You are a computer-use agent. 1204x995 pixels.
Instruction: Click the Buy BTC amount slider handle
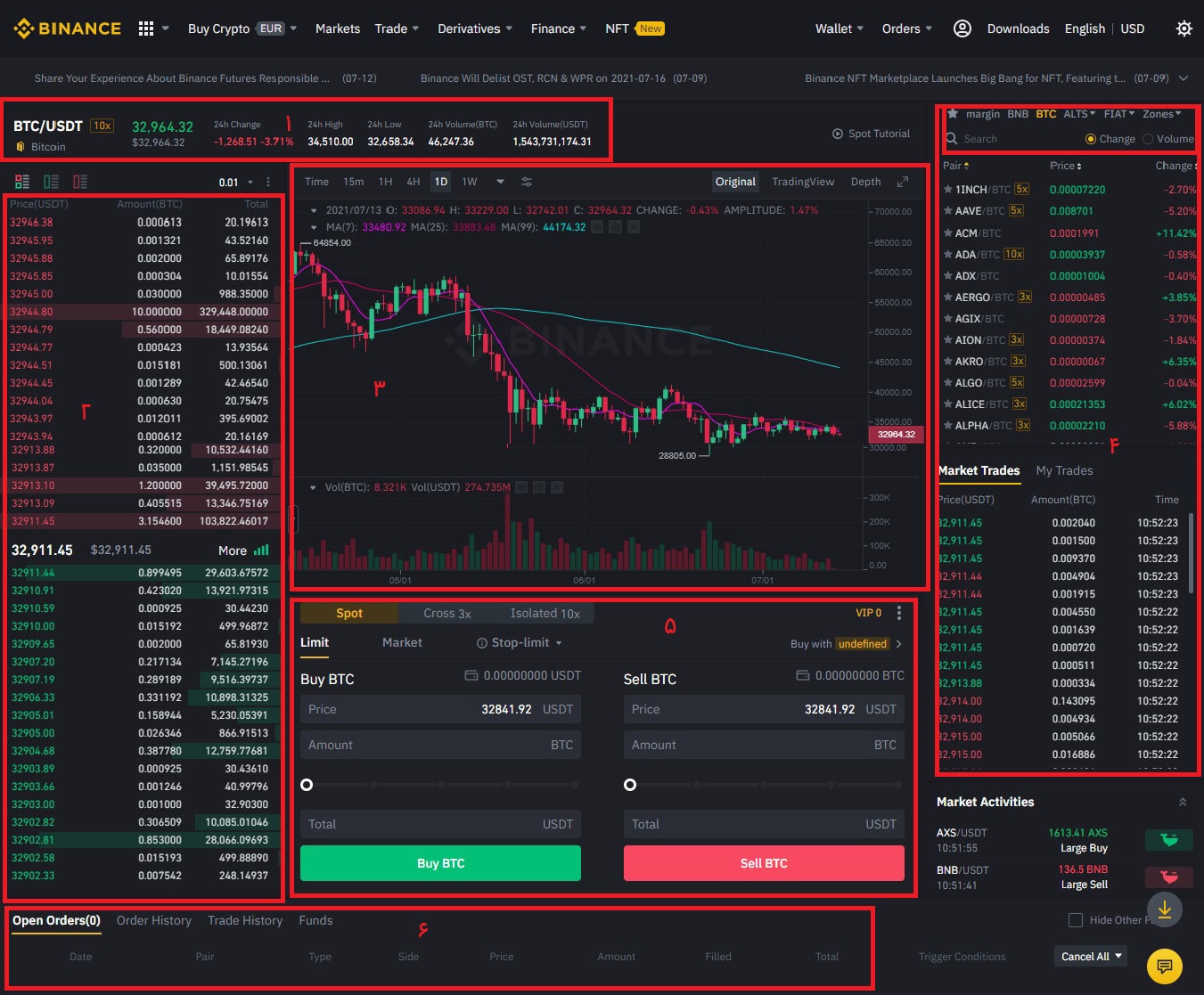(x=307, y=785)
